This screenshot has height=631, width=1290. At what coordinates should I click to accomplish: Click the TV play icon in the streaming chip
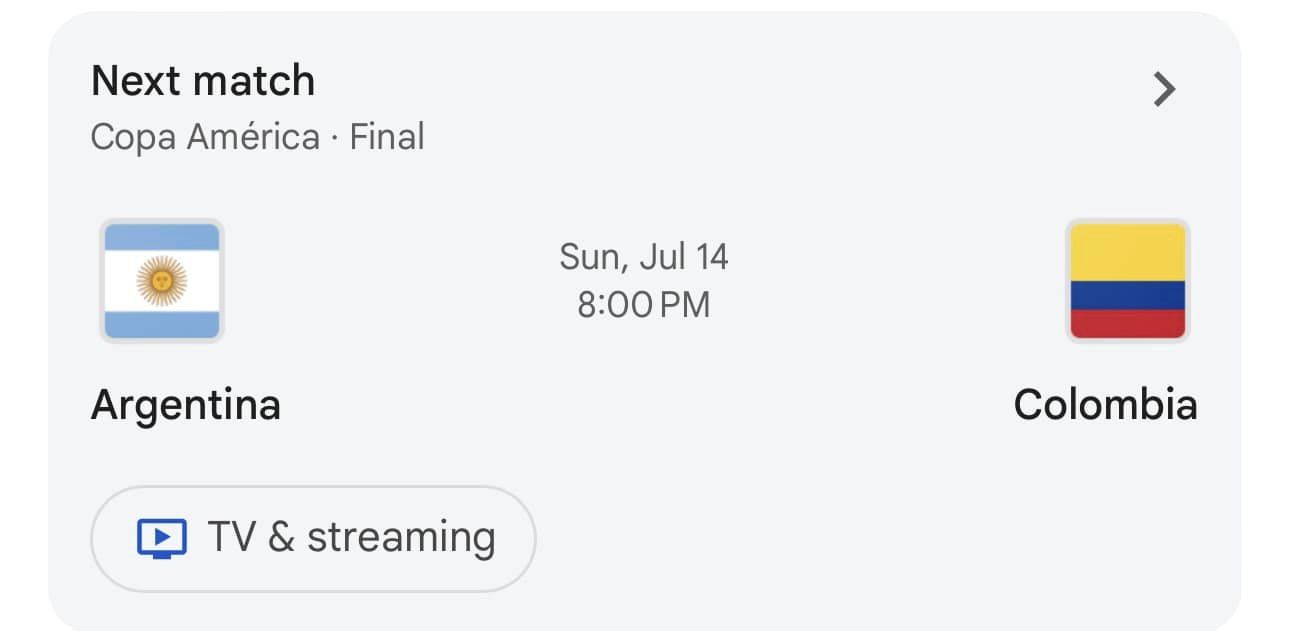click(161, 539)
